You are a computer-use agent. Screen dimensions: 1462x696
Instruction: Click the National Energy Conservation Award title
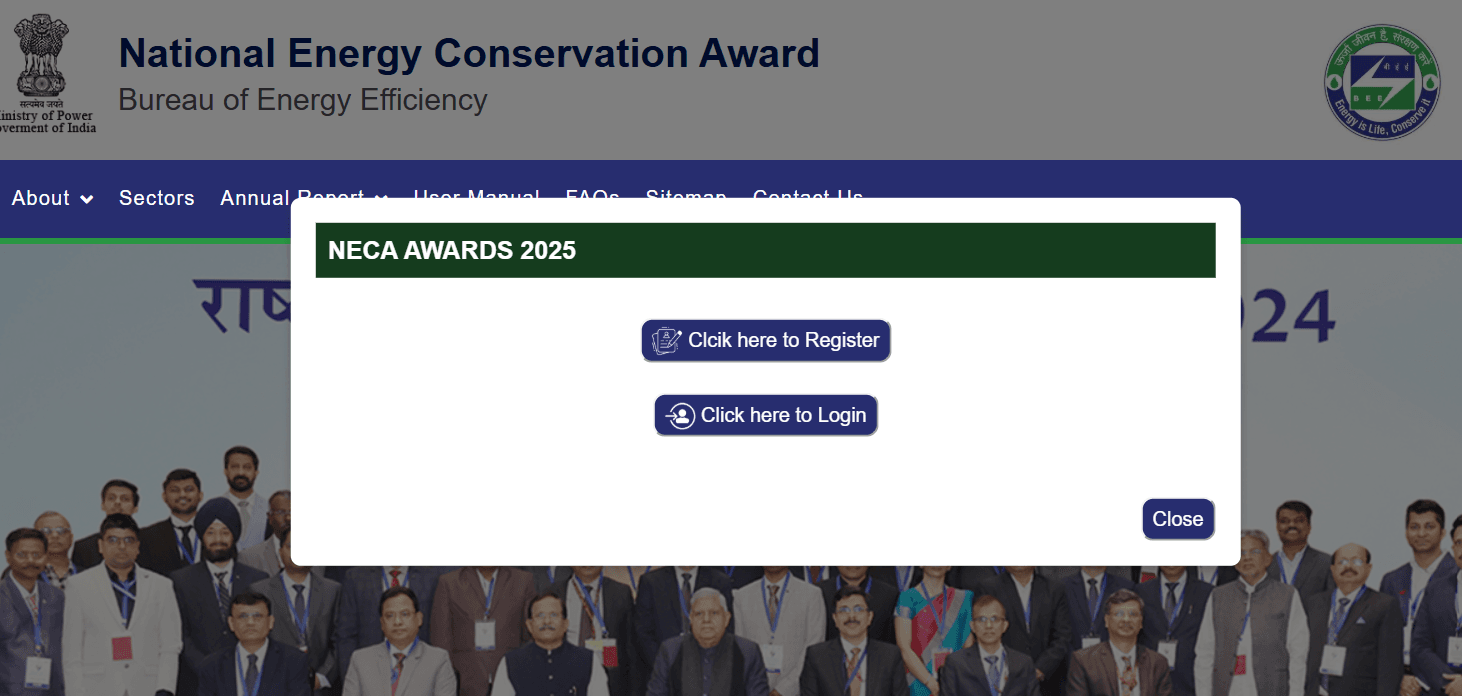pyautogui.click(x=469, y=53)
